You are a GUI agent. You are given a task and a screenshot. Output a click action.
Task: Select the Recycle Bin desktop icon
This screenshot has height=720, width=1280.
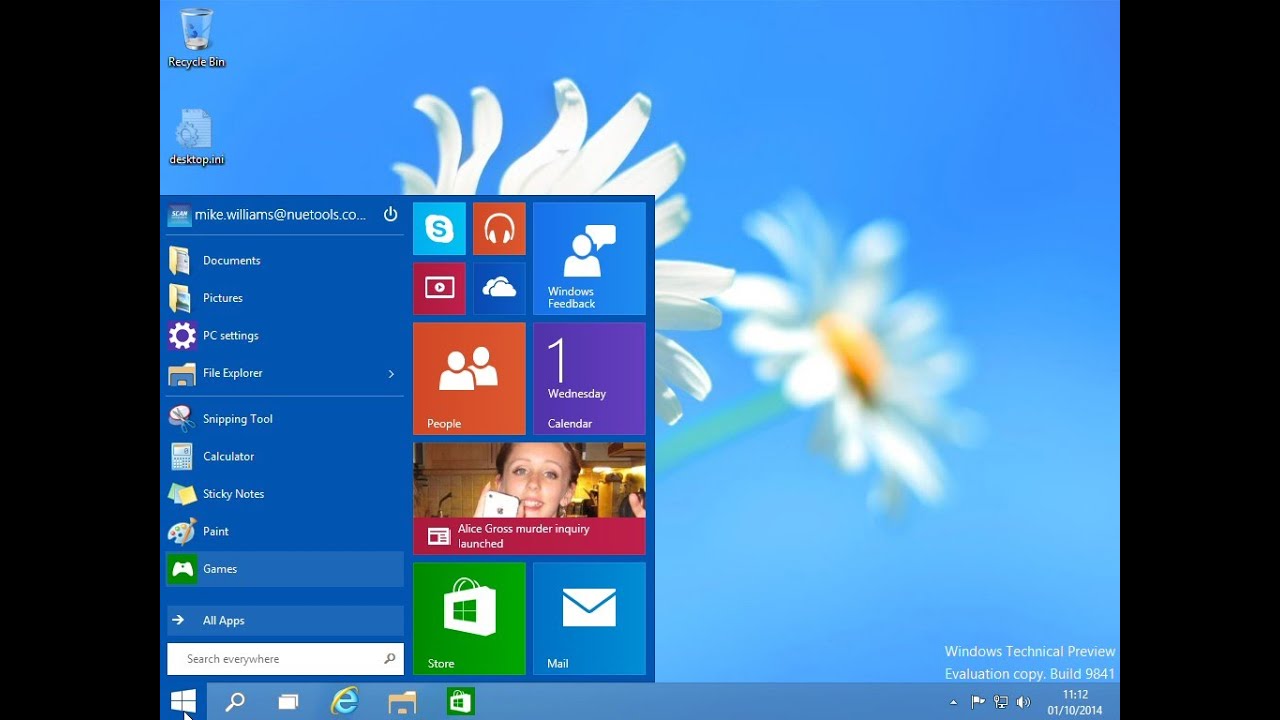point(196,38)
